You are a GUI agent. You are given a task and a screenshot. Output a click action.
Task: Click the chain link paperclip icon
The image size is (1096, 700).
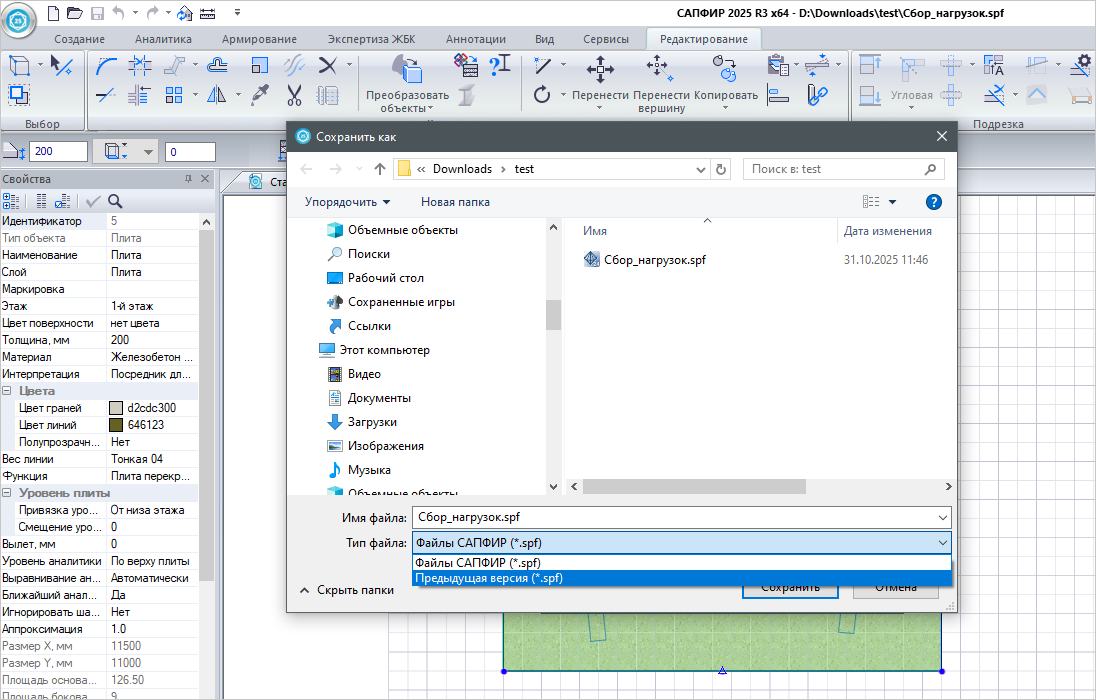tap(817, 94)
